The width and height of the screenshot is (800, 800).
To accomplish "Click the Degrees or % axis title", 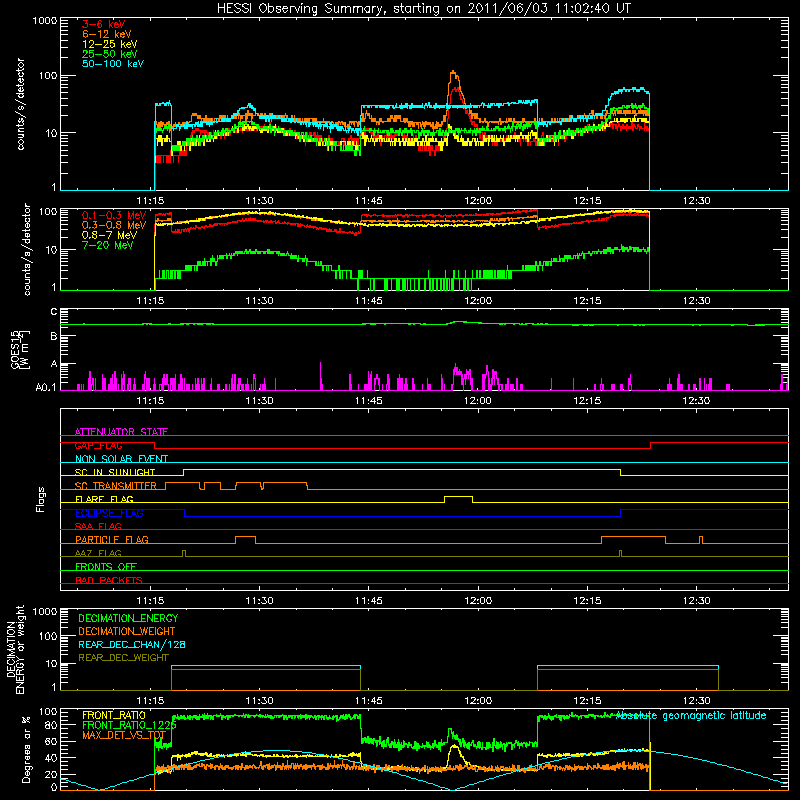I will [26, 749].
